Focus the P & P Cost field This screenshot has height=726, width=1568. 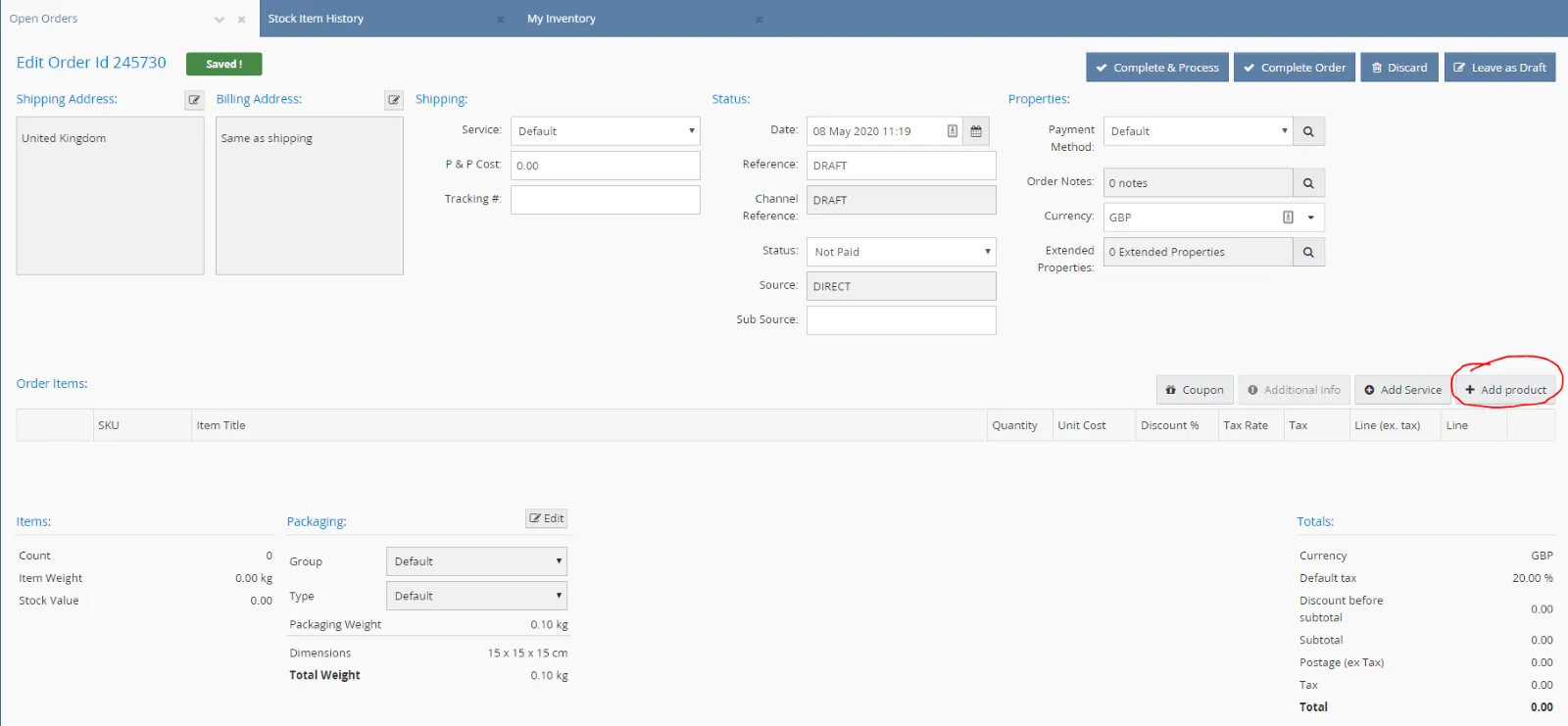coord(606,166)
